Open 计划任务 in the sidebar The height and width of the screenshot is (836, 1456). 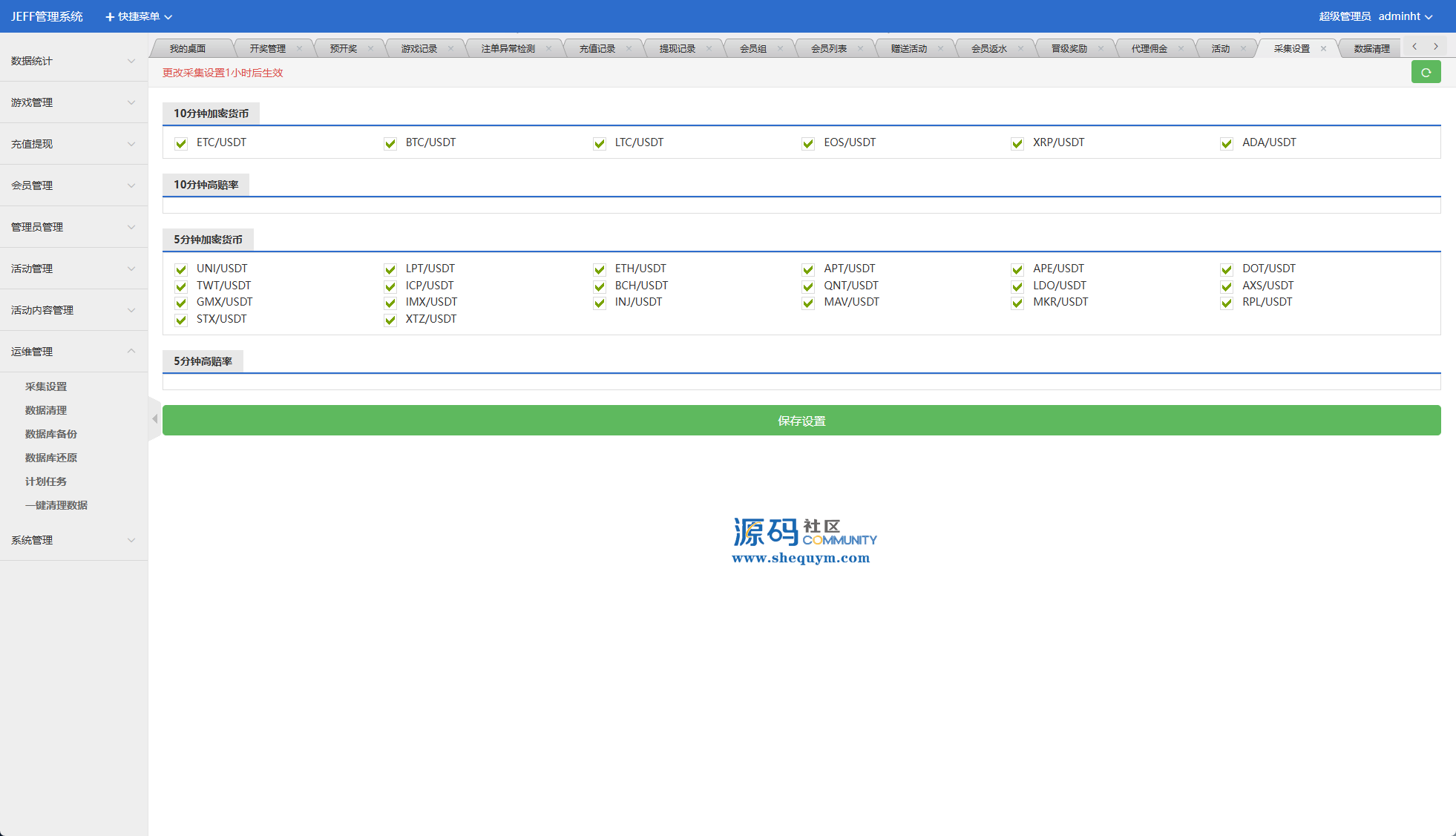tap(46, 481)
